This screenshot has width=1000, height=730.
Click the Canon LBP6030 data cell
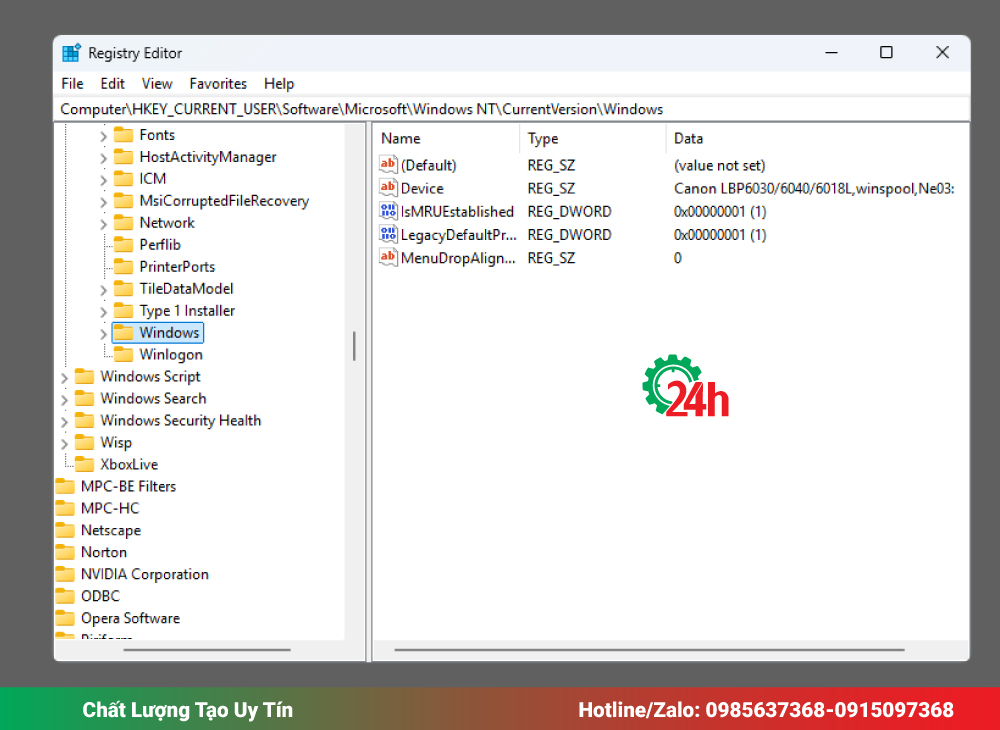tap(814, 188)
